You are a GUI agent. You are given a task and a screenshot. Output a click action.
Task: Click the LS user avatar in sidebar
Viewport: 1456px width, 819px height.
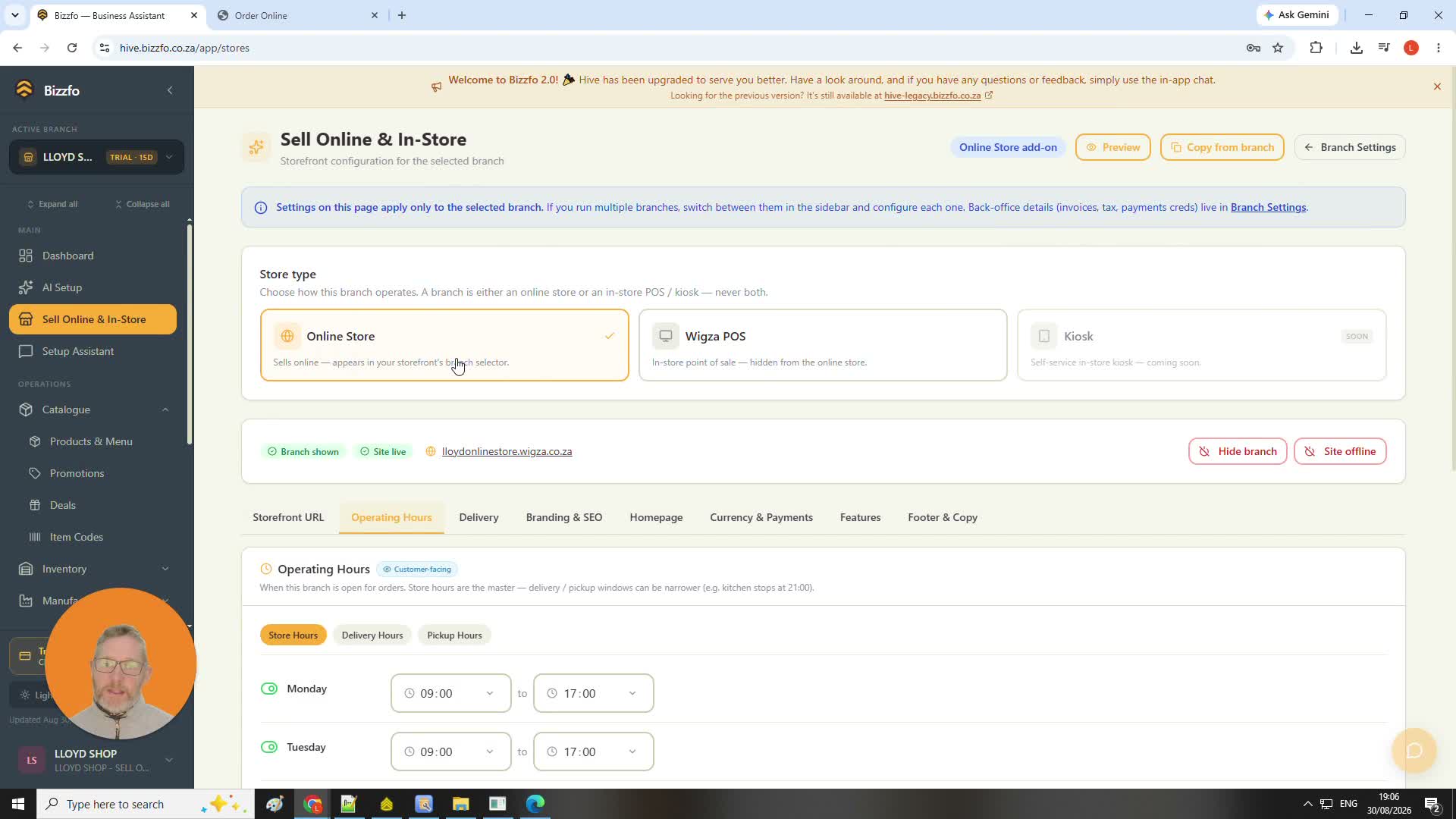coord(32,760)
